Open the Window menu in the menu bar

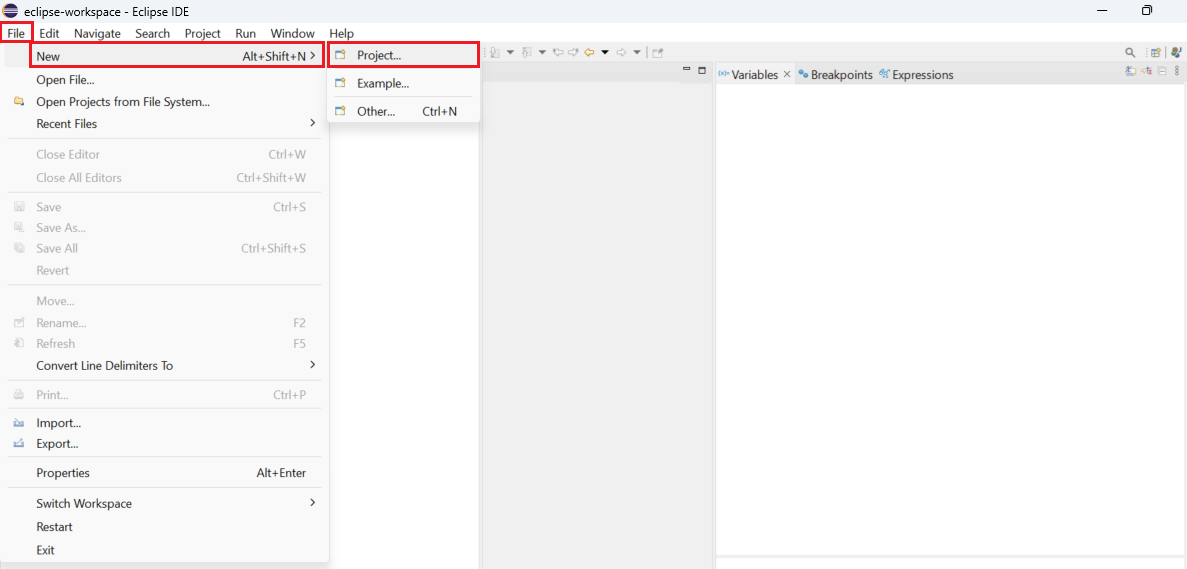tap(292, 33)
